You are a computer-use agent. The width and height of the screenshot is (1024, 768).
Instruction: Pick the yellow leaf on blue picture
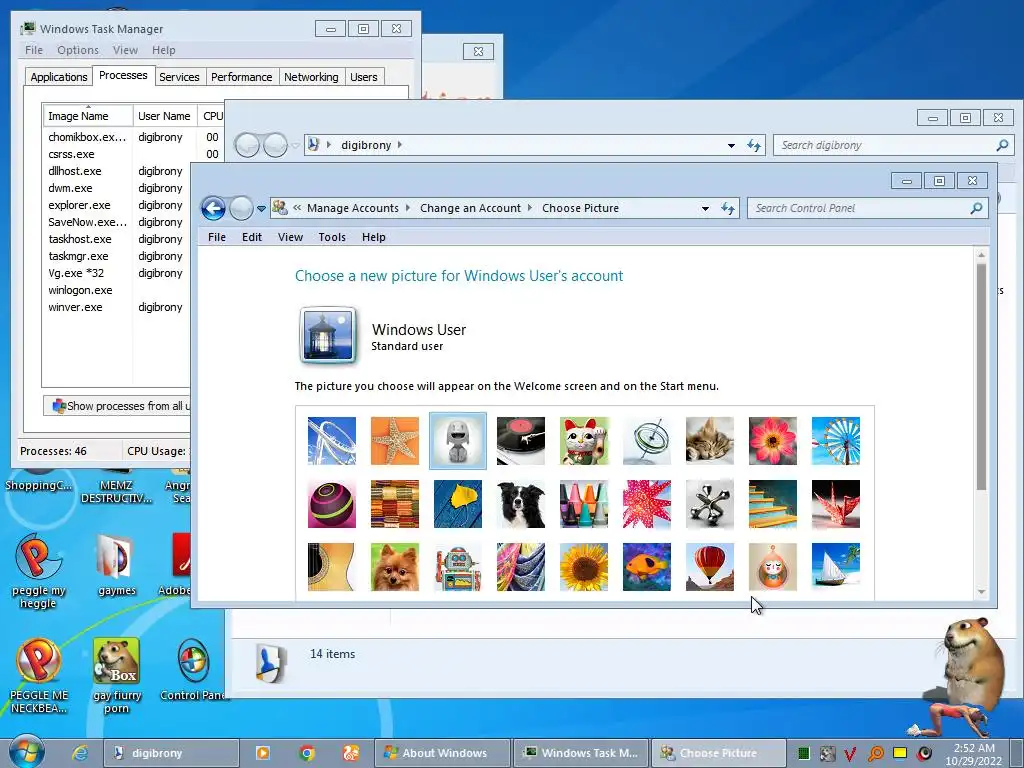(x=458, y=504)
